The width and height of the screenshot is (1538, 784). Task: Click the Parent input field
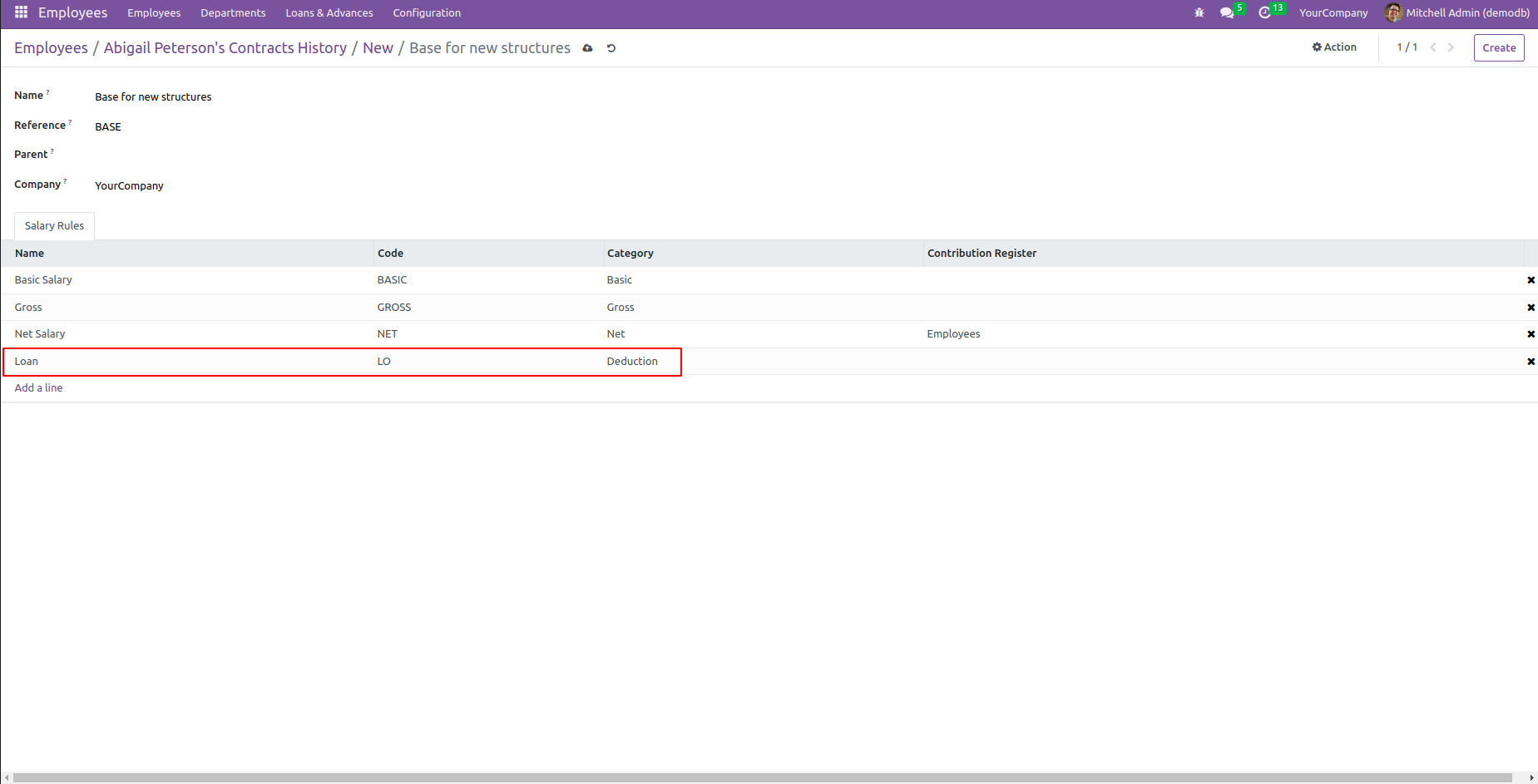[x=333, y=155]
